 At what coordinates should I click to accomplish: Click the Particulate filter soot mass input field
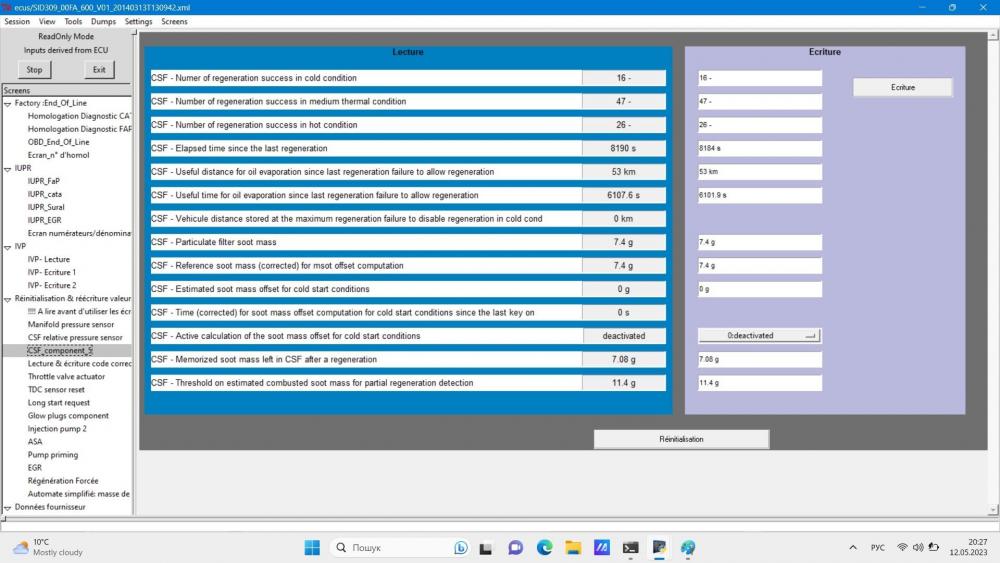coord(760,242)
